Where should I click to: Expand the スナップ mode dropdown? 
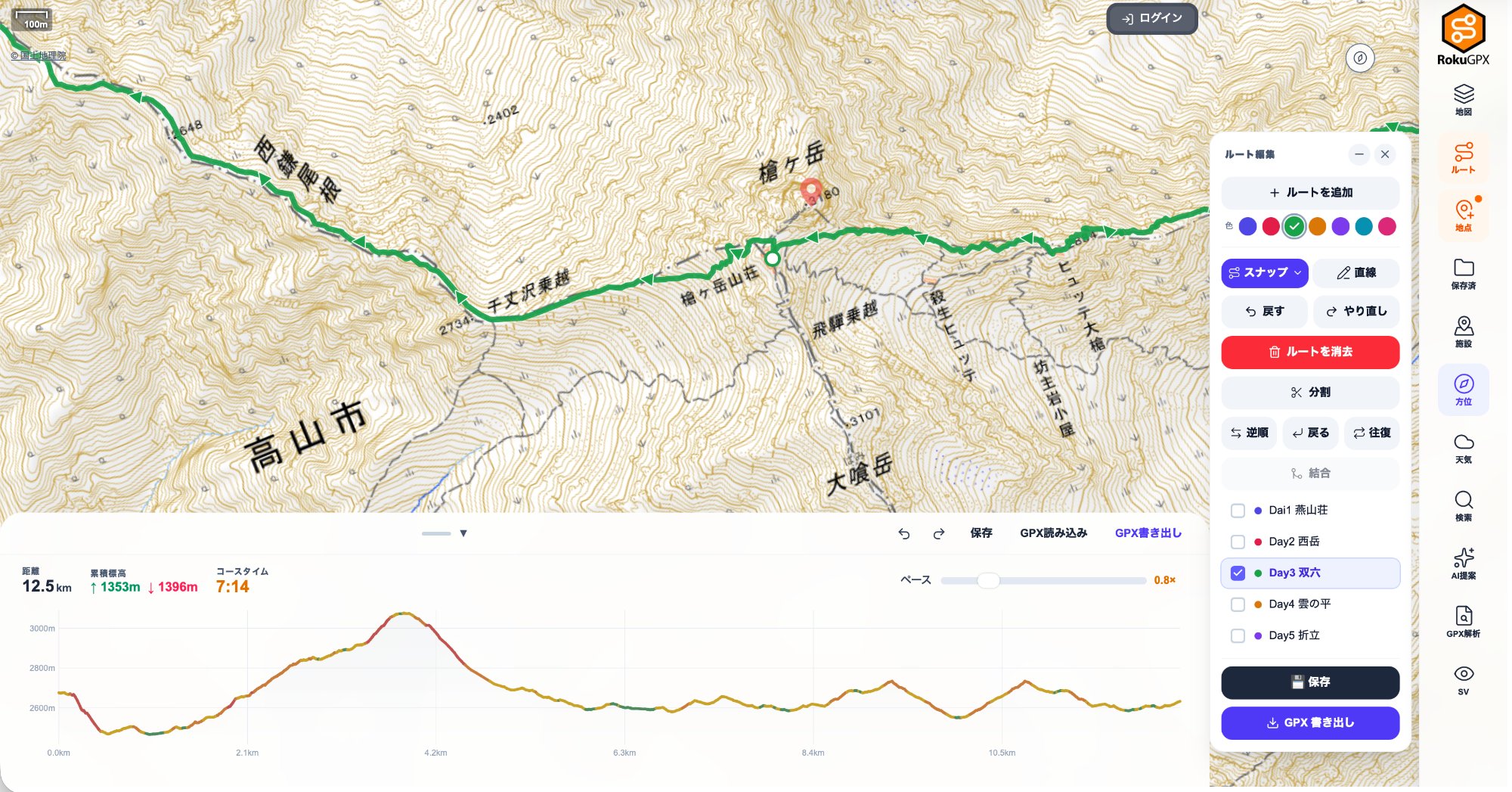pos(1298,273)
